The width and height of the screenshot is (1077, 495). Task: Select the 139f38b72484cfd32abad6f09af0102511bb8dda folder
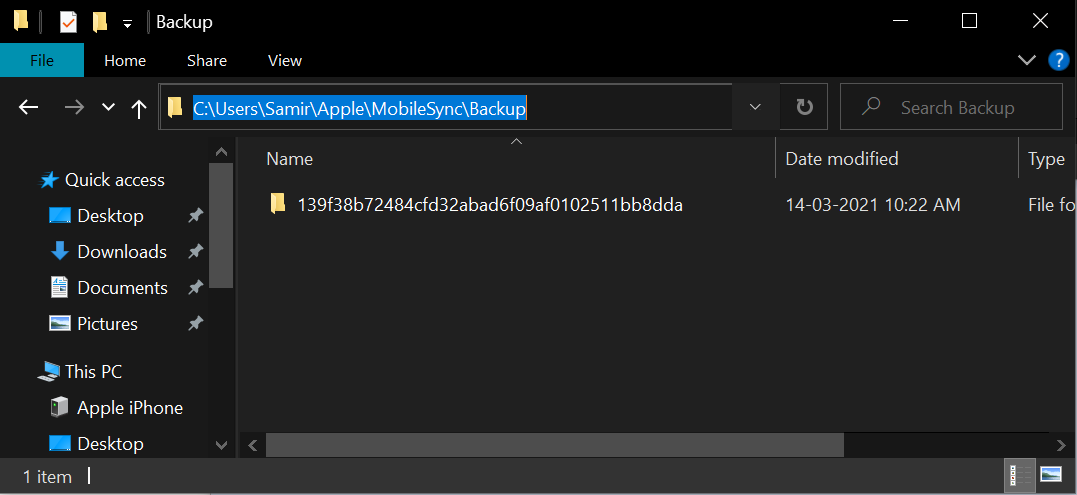click(x=490, y=205)
